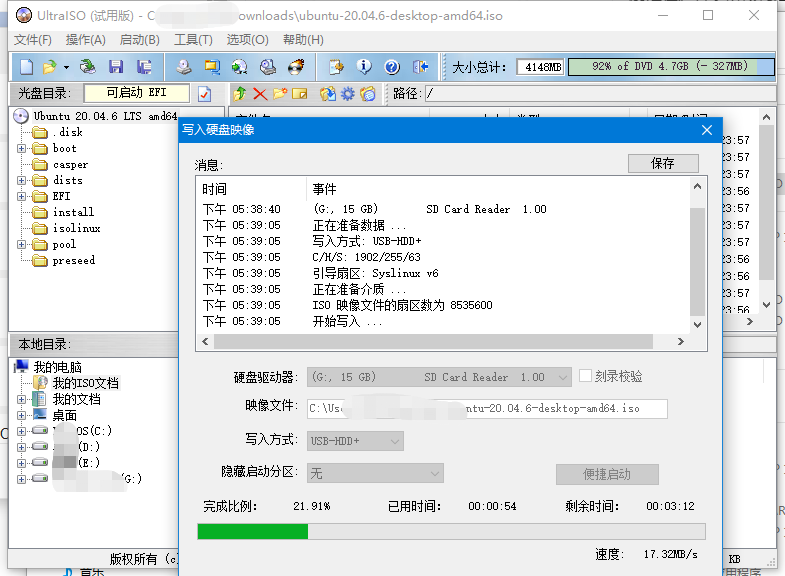This screenshot has width=785, height=576.
Task: Click the Add Files toolbar icon
Action: (x=336, y=67)
